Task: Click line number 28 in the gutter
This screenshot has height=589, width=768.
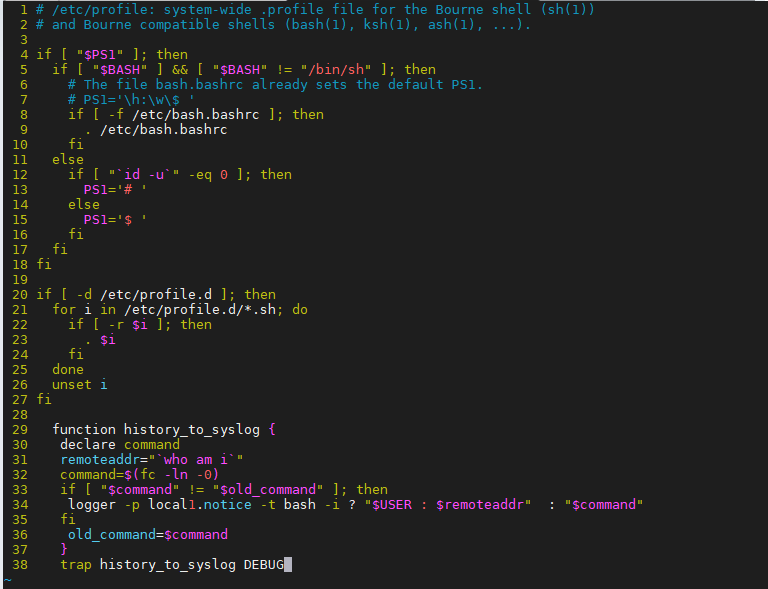Action: [x=20, y=415]
